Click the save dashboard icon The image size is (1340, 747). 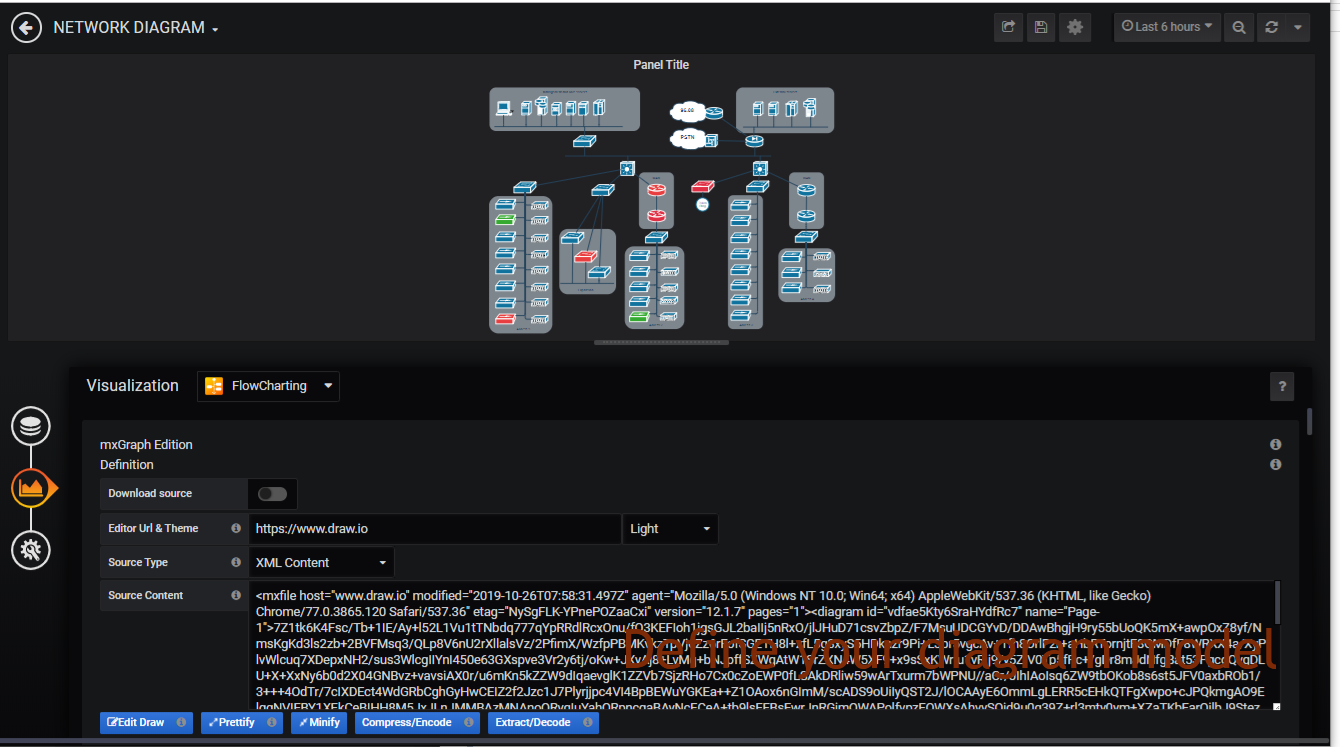coord(1041,28)
